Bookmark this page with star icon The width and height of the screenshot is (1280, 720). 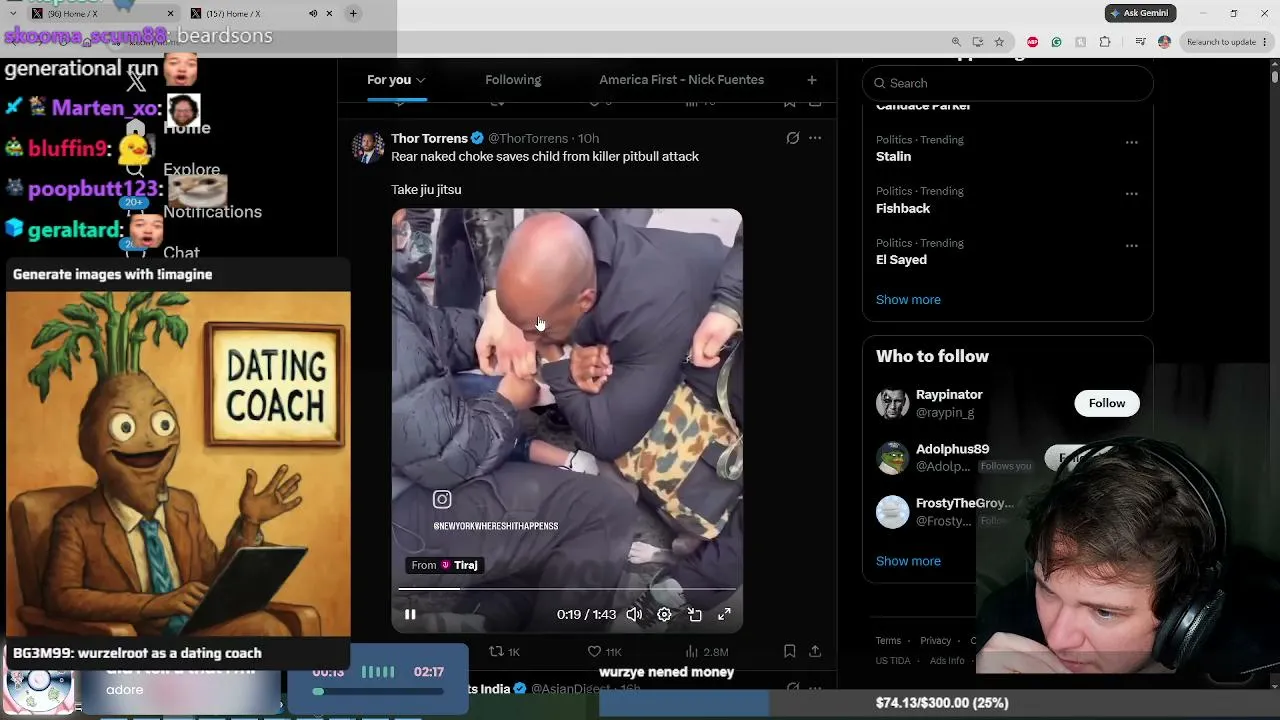[x=998, y=42]
